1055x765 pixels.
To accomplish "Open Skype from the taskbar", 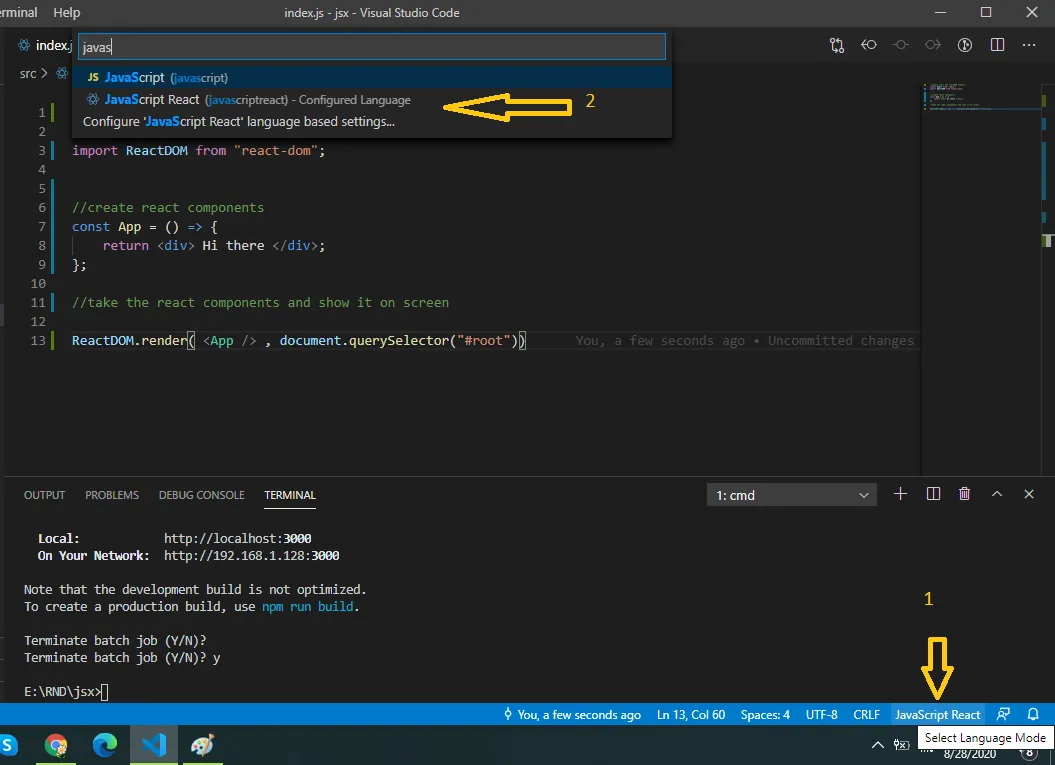I will click(x=9, y=745).
